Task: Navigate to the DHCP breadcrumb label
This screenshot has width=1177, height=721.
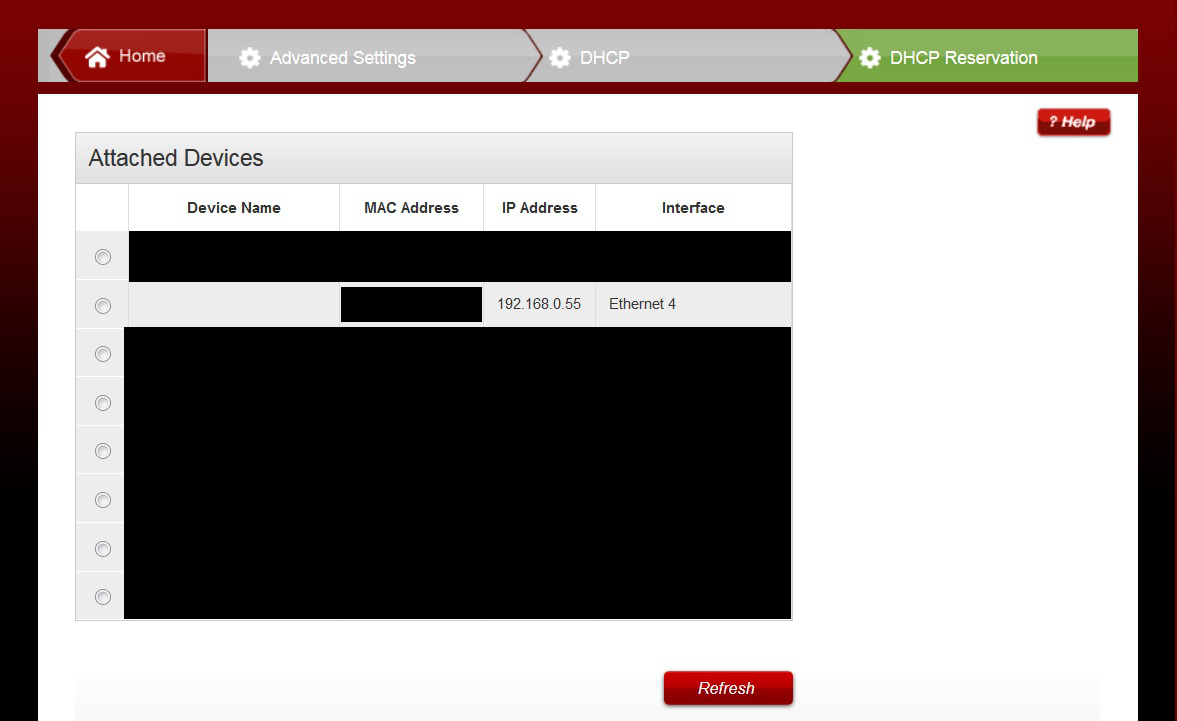Action: (x=604, y=58)
